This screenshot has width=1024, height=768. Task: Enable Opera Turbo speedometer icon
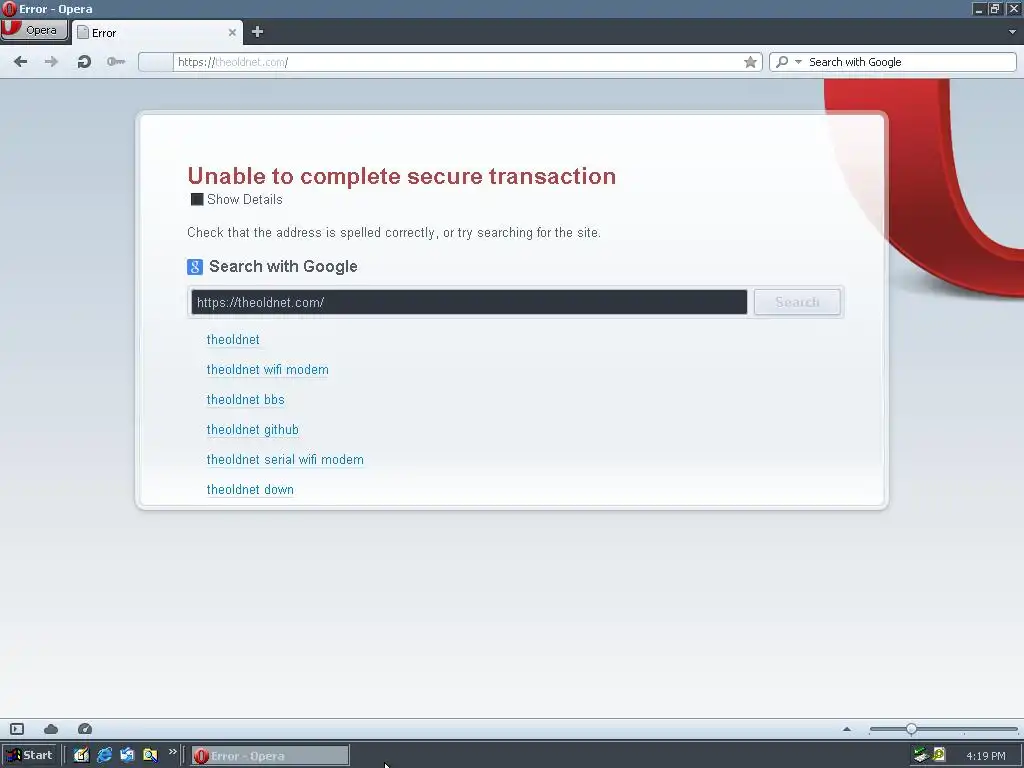(85, 729)
